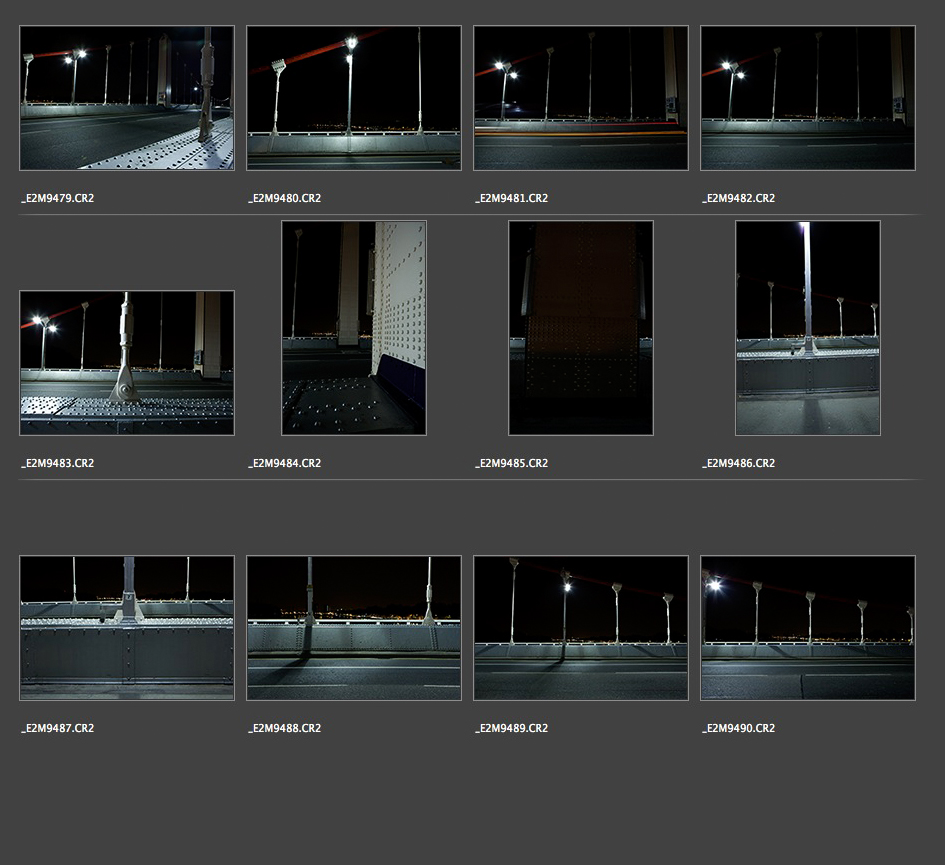Select the _E2M9490.CR2 photo
Viewport: 945px width, 865px height.
(808, 628)
